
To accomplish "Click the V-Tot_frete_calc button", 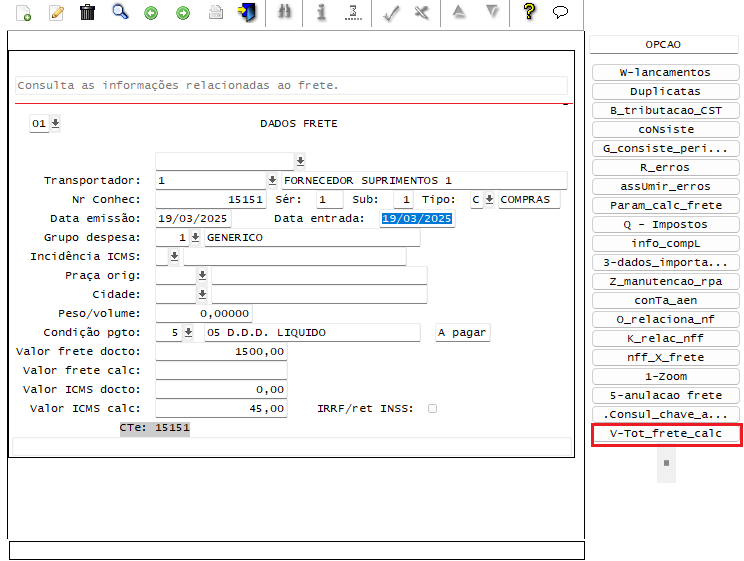I will tap(666, 434).
